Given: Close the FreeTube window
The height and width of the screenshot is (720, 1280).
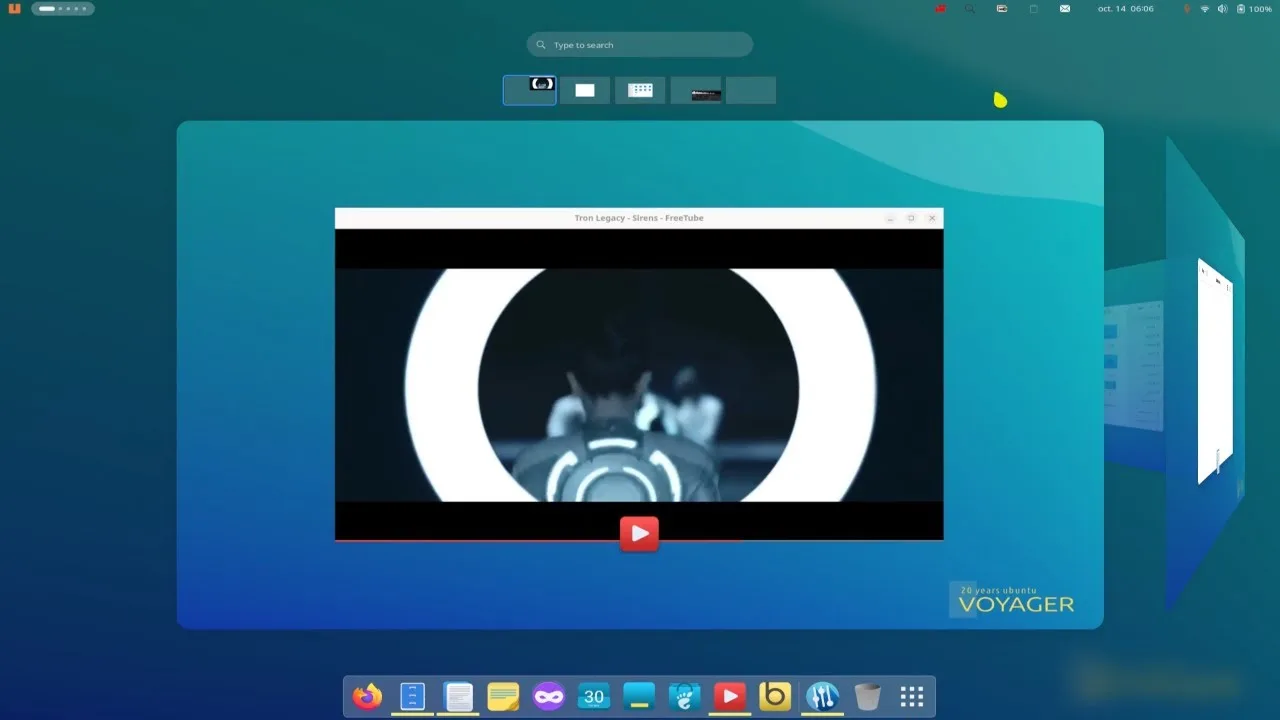Looking at the screenshot, I should pos(932,218).
